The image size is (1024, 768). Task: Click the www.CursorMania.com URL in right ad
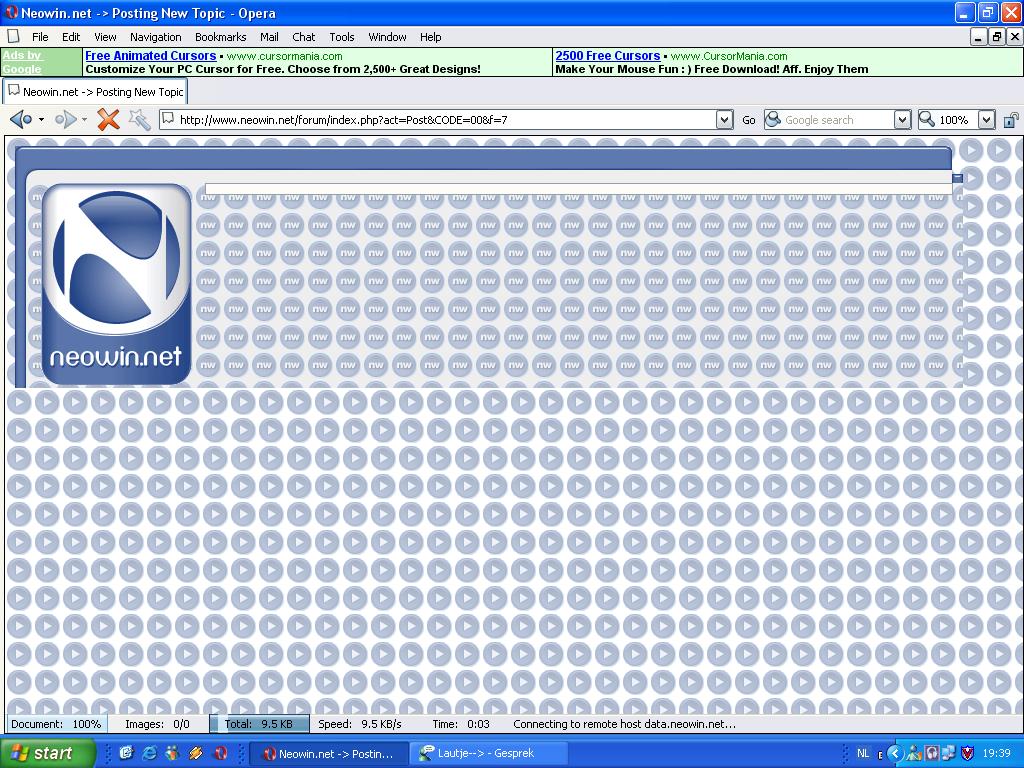tap(729, 56)
